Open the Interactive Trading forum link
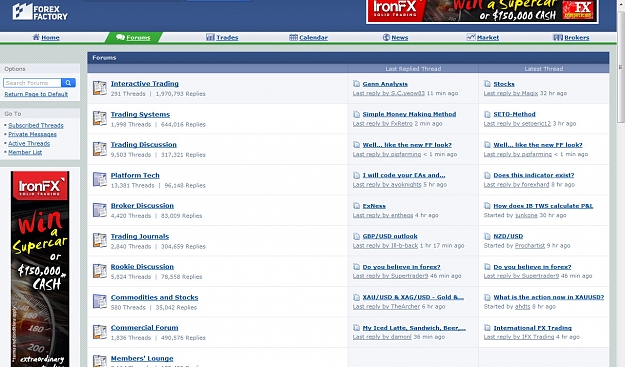The image size is (625, 367). coord(145,84)
